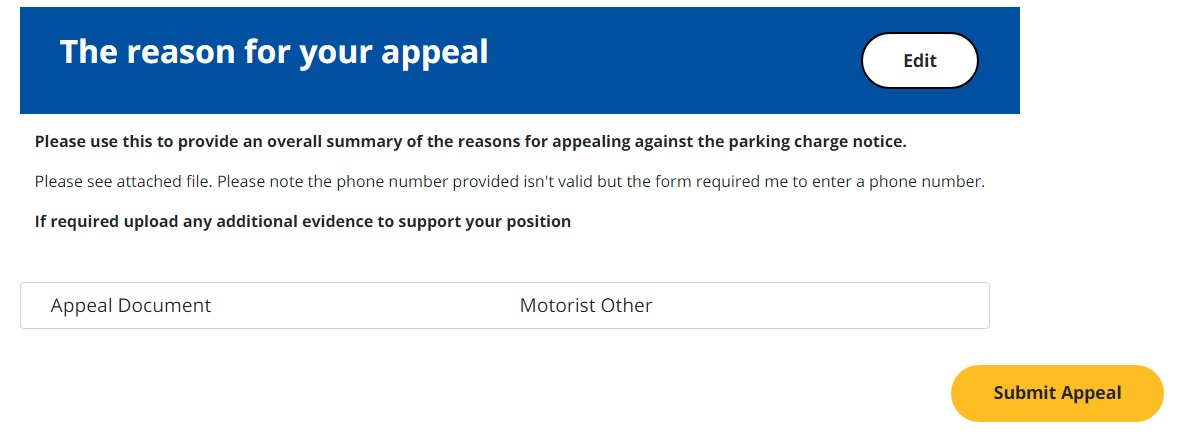This screenshot has height=436, width=1179.
Task: Select the Appeal Document entry
Action: (x=131, y=306)
